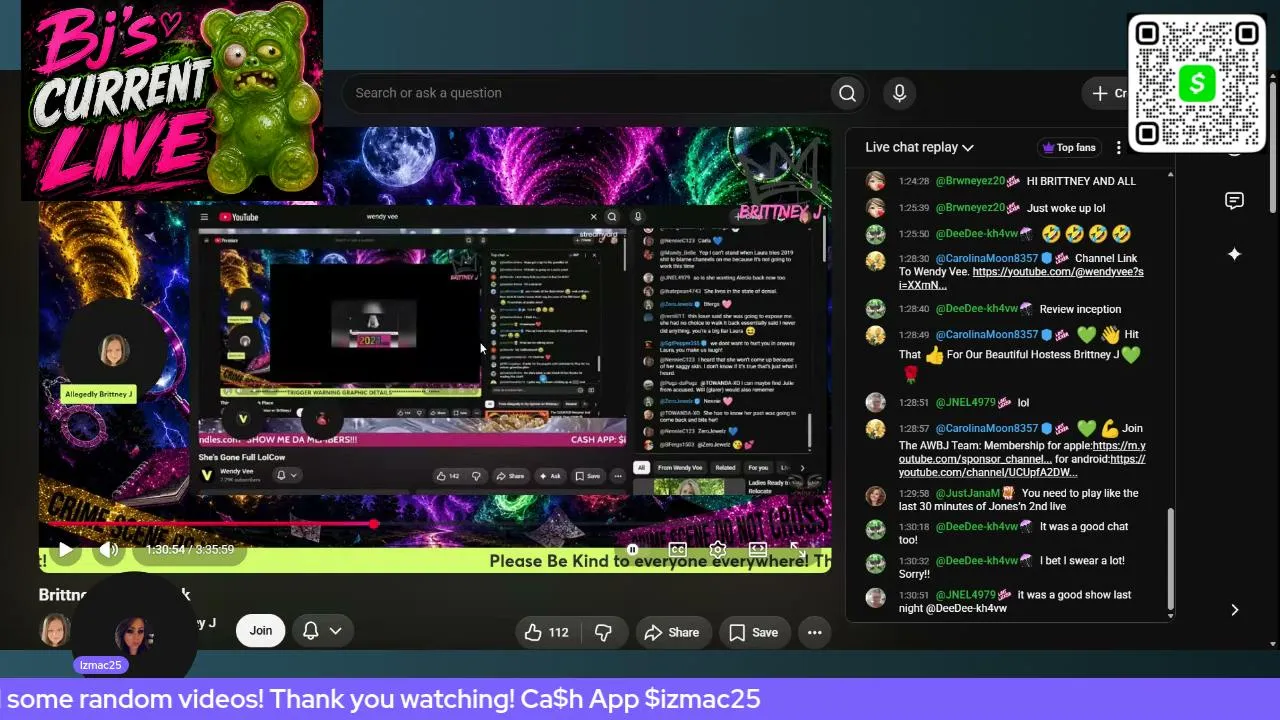Open ellipsis menu in embedded Wendy Vee video
This screenshot has width=1280, height=720.
click(617, 476)
